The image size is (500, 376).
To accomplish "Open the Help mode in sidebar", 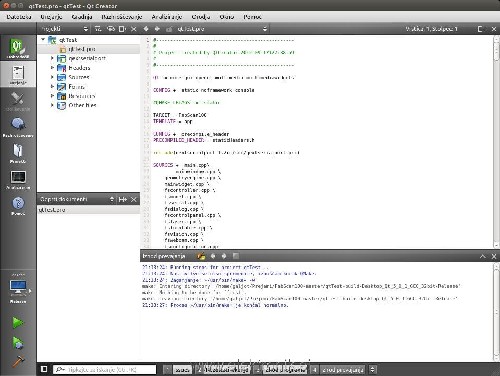I will coord(18,205).
